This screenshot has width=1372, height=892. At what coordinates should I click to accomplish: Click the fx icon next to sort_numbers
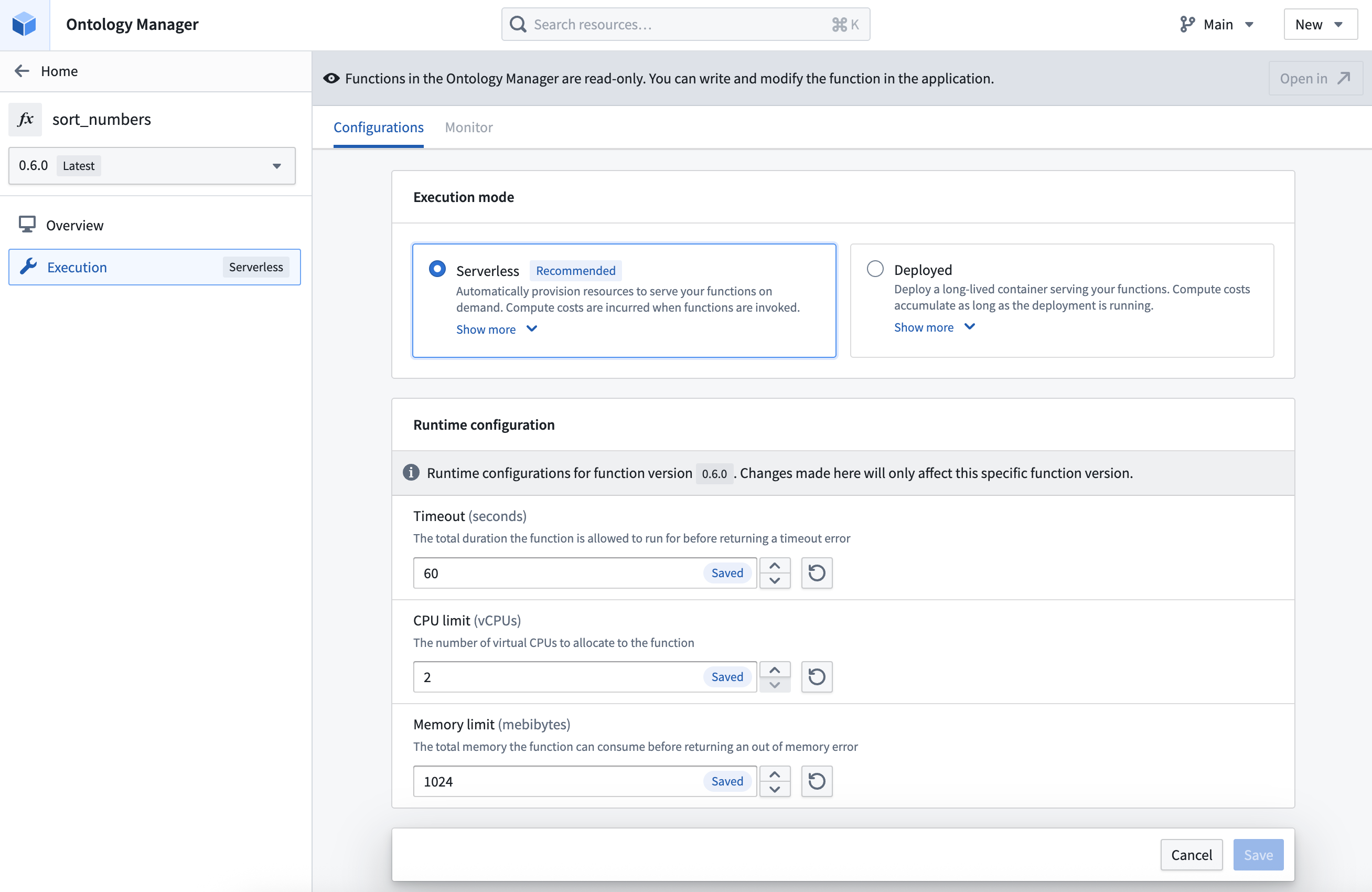point(25,119)
